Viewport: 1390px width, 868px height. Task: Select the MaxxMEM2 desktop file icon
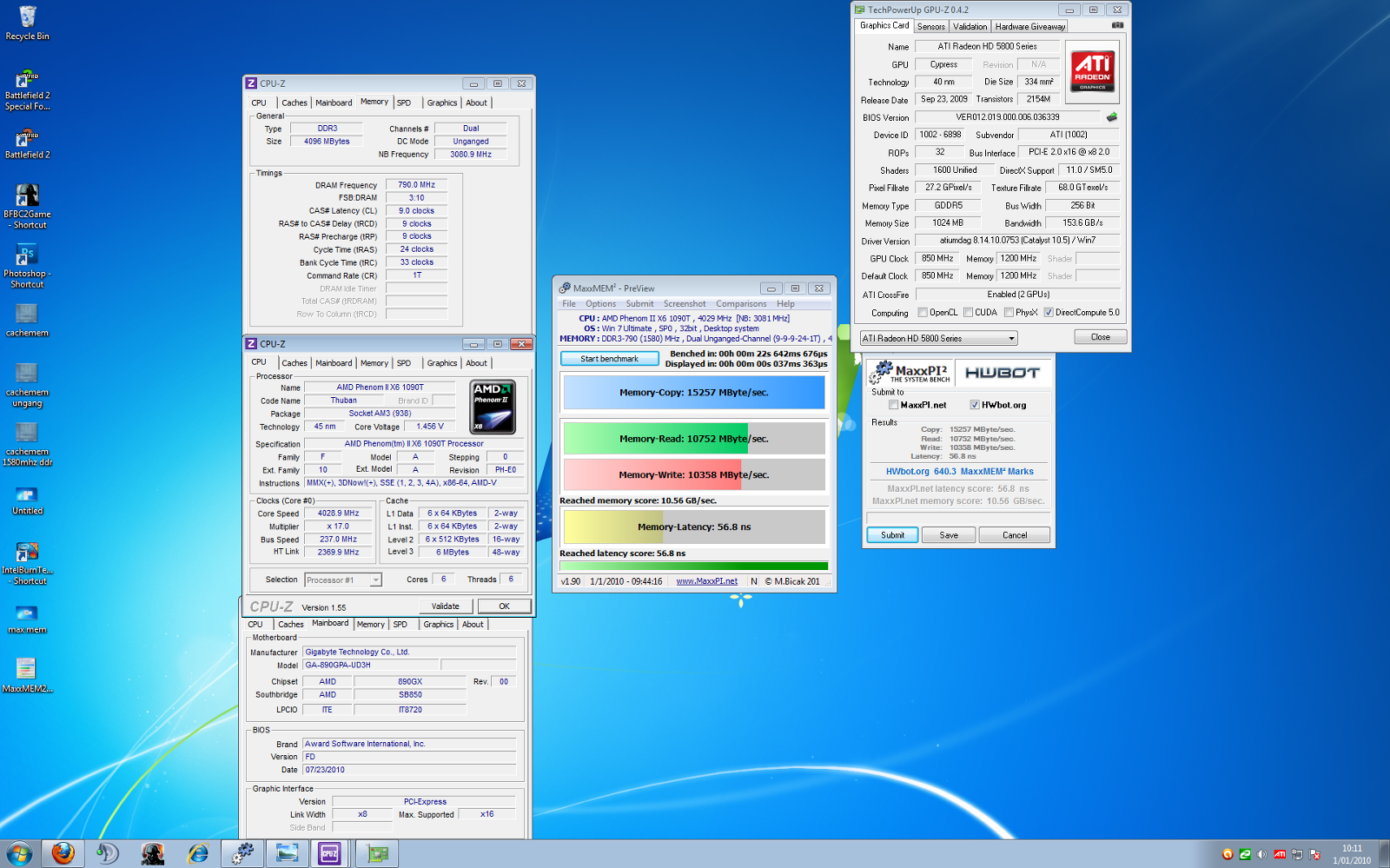coord(27,675)
